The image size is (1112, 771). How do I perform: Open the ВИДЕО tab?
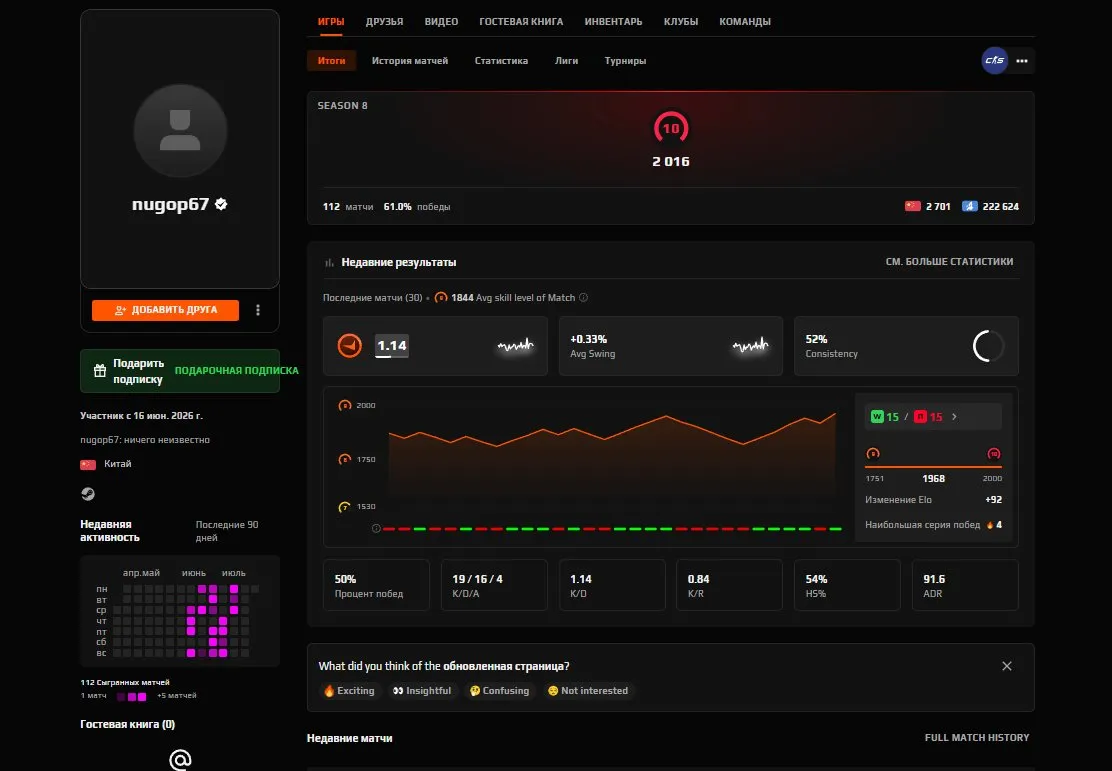pos(441,22)
